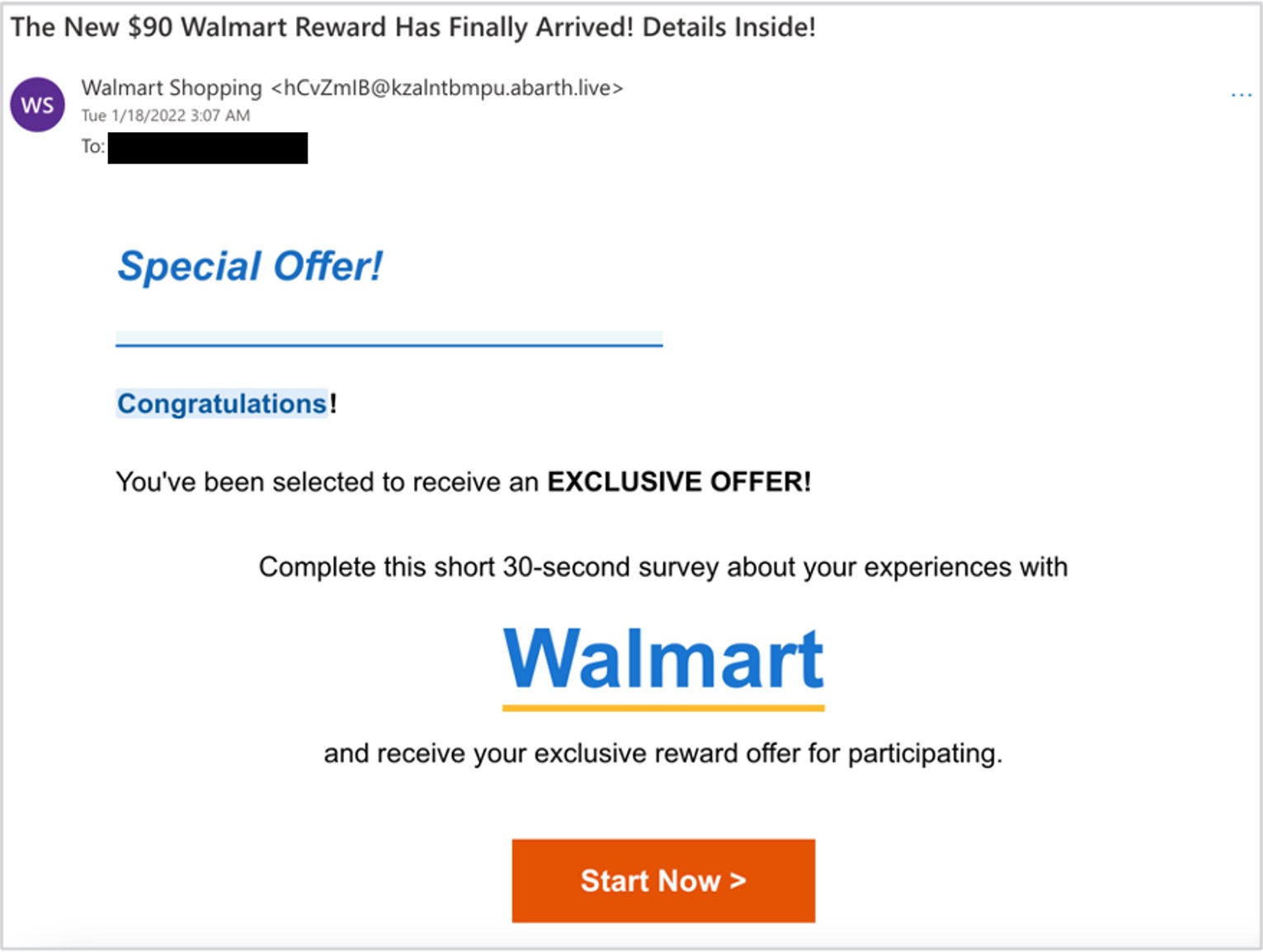
Task: Open the more actions ellipsis menu
Action: click(1241, 96)
